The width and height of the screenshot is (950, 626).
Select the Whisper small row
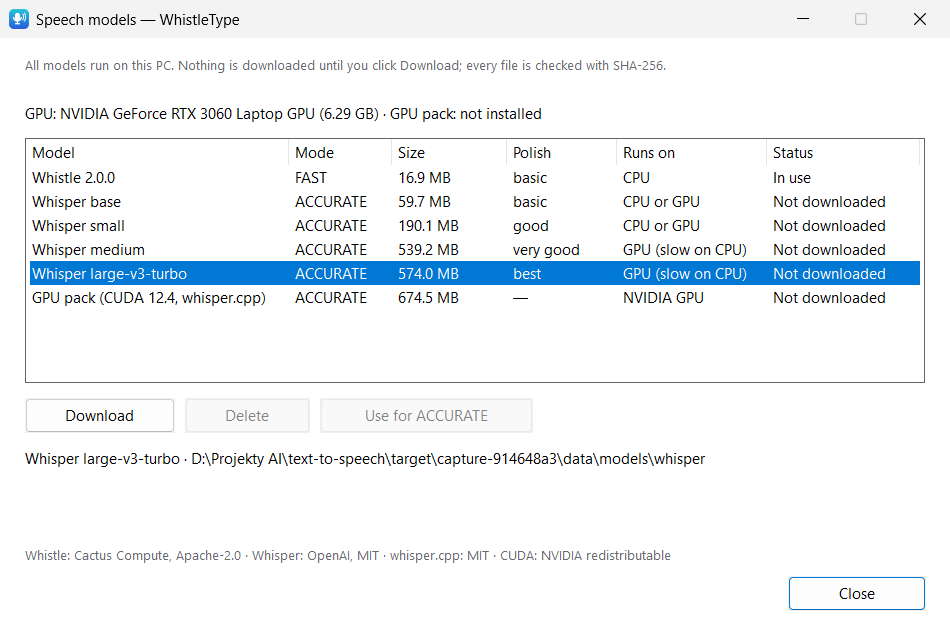point(475,226)
